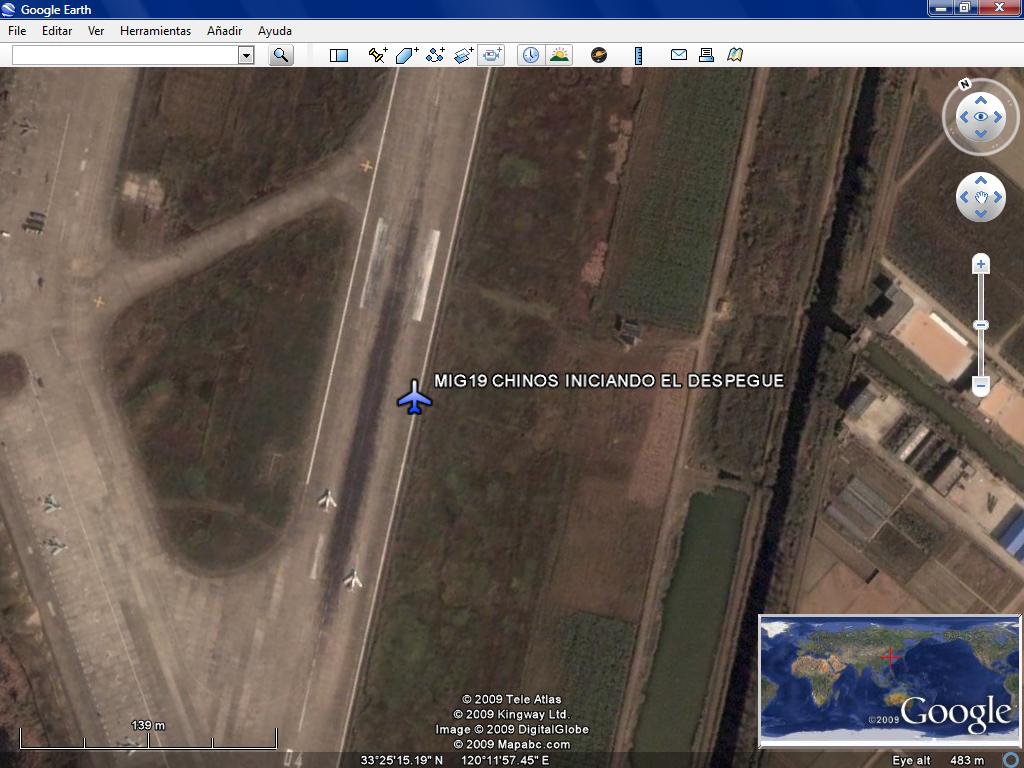
Task: Click the search magnifier button
Action: point(281,55)
